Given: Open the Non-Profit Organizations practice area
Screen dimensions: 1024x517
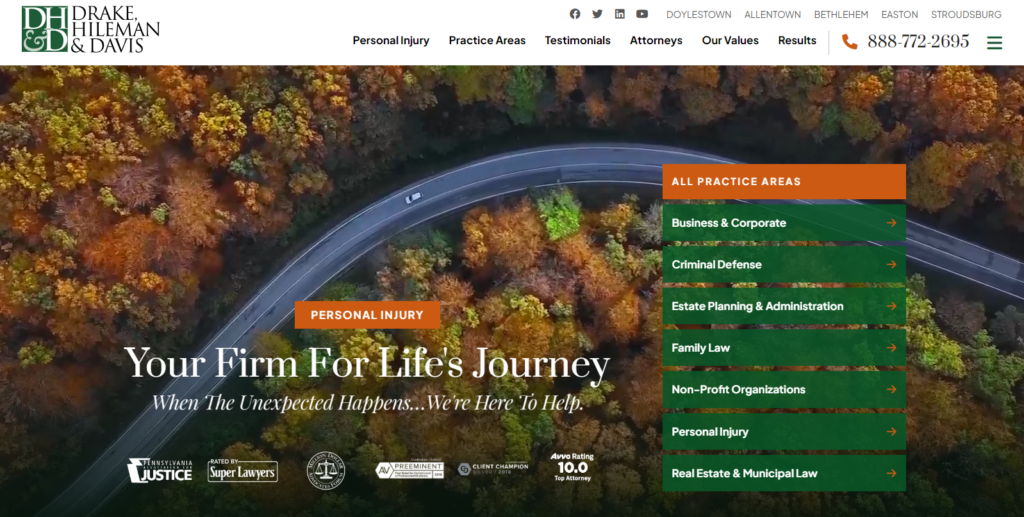Looking at the screenshot, I should pyautogui.click(x=784, y=390).
